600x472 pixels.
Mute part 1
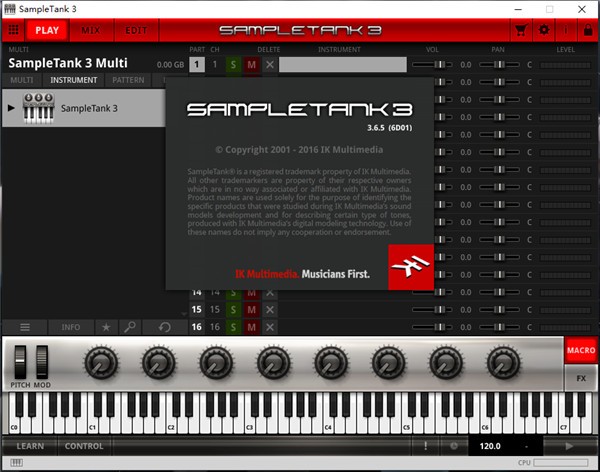click(251, 64)
